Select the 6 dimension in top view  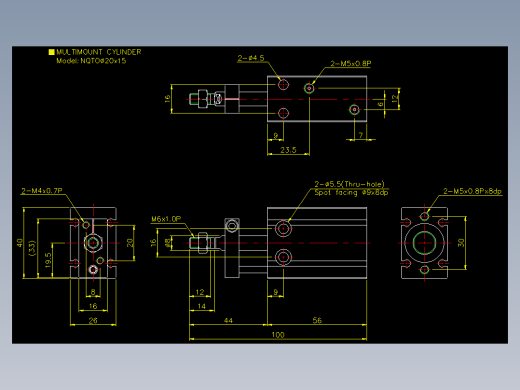[380, 104]
